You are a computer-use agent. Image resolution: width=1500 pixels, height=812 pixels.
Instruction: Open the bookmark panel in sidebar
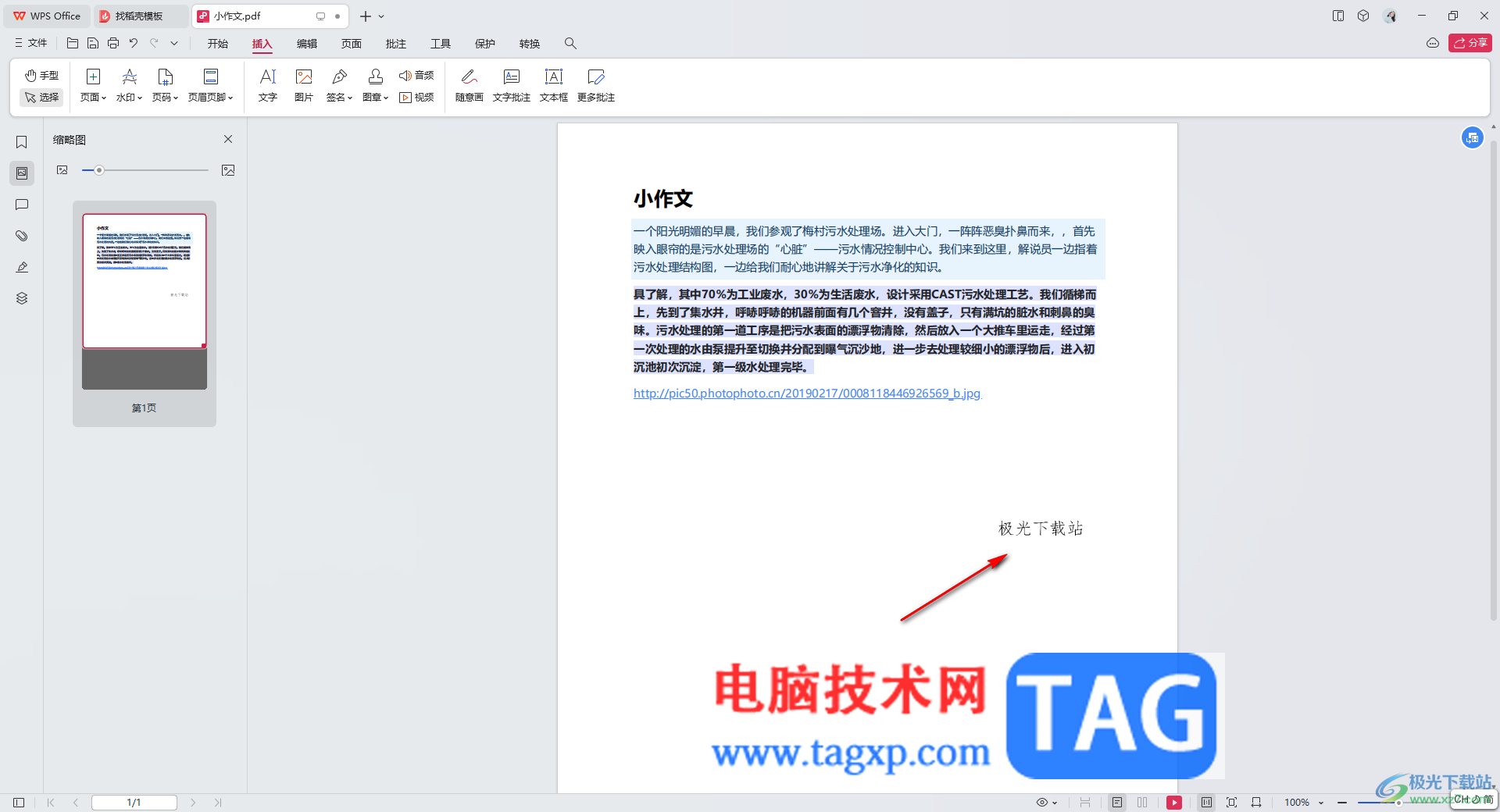[x=22, y=142]
